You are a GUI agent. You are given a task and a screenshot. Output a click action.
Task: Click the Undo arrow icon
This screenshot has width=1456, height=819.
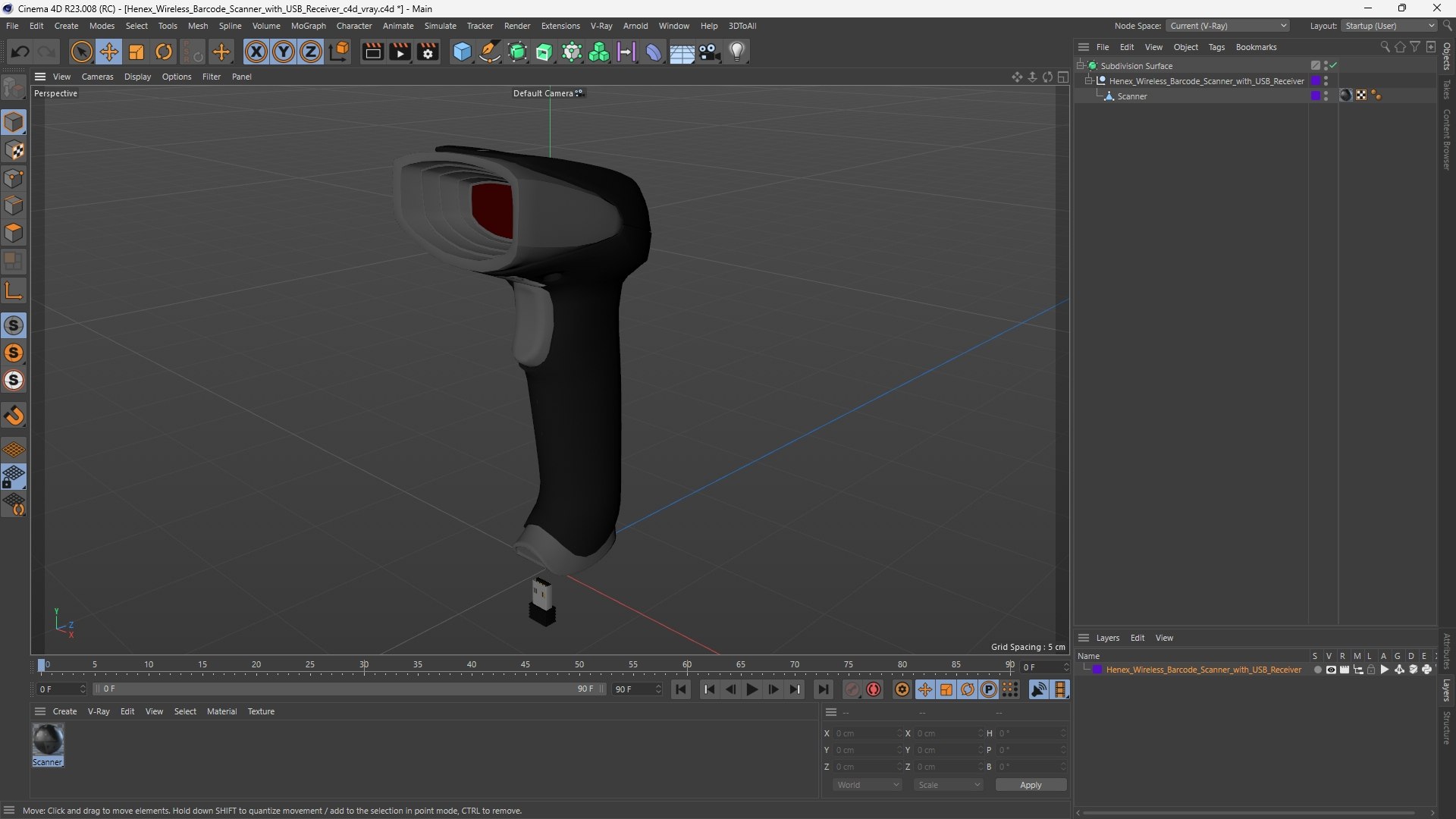[20, 52]
